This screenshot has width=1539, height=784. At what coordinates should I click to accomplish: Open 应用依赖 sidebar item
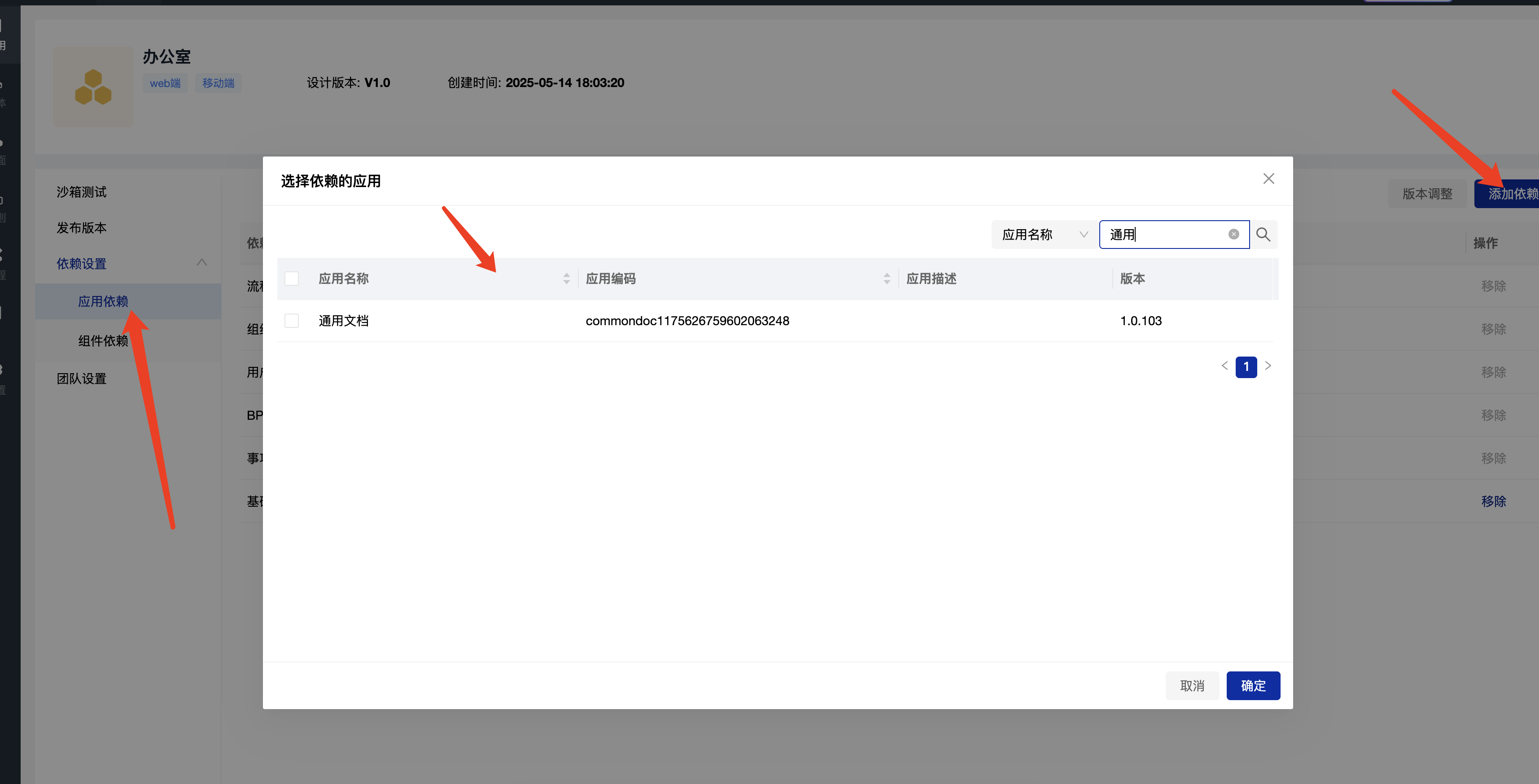coord(103,301)
